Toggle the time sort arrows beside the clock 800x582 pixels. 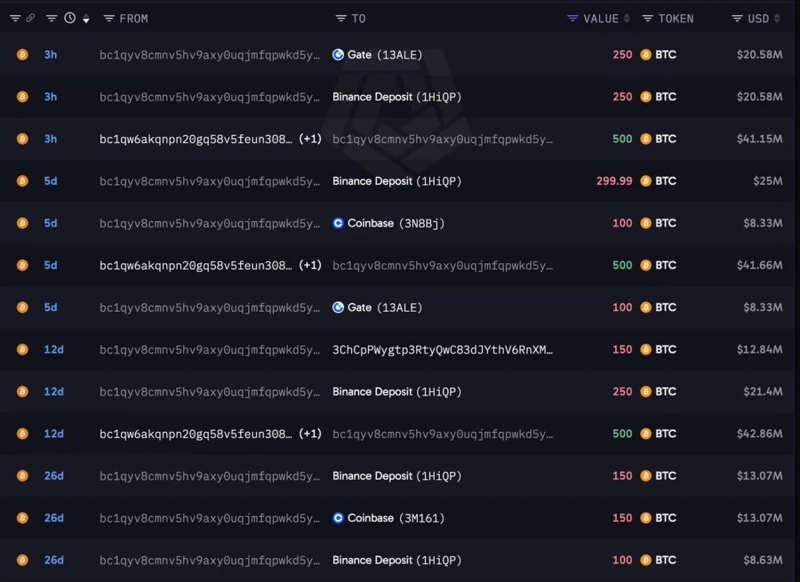[86, 19]
